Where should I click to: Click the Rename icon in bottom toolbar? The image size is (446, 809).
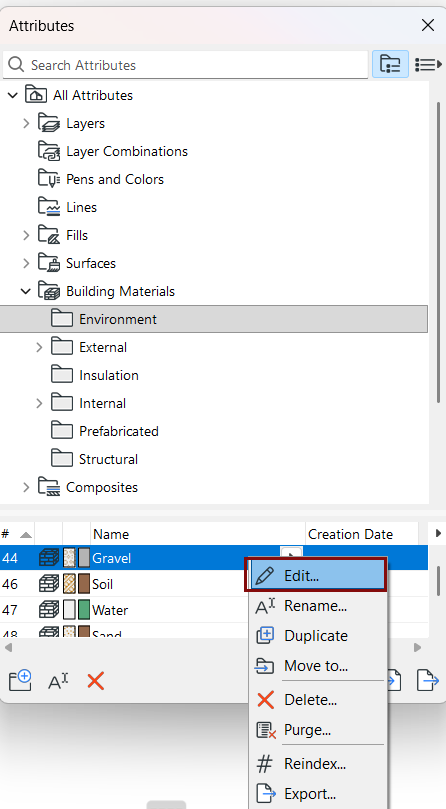(58, 682)
